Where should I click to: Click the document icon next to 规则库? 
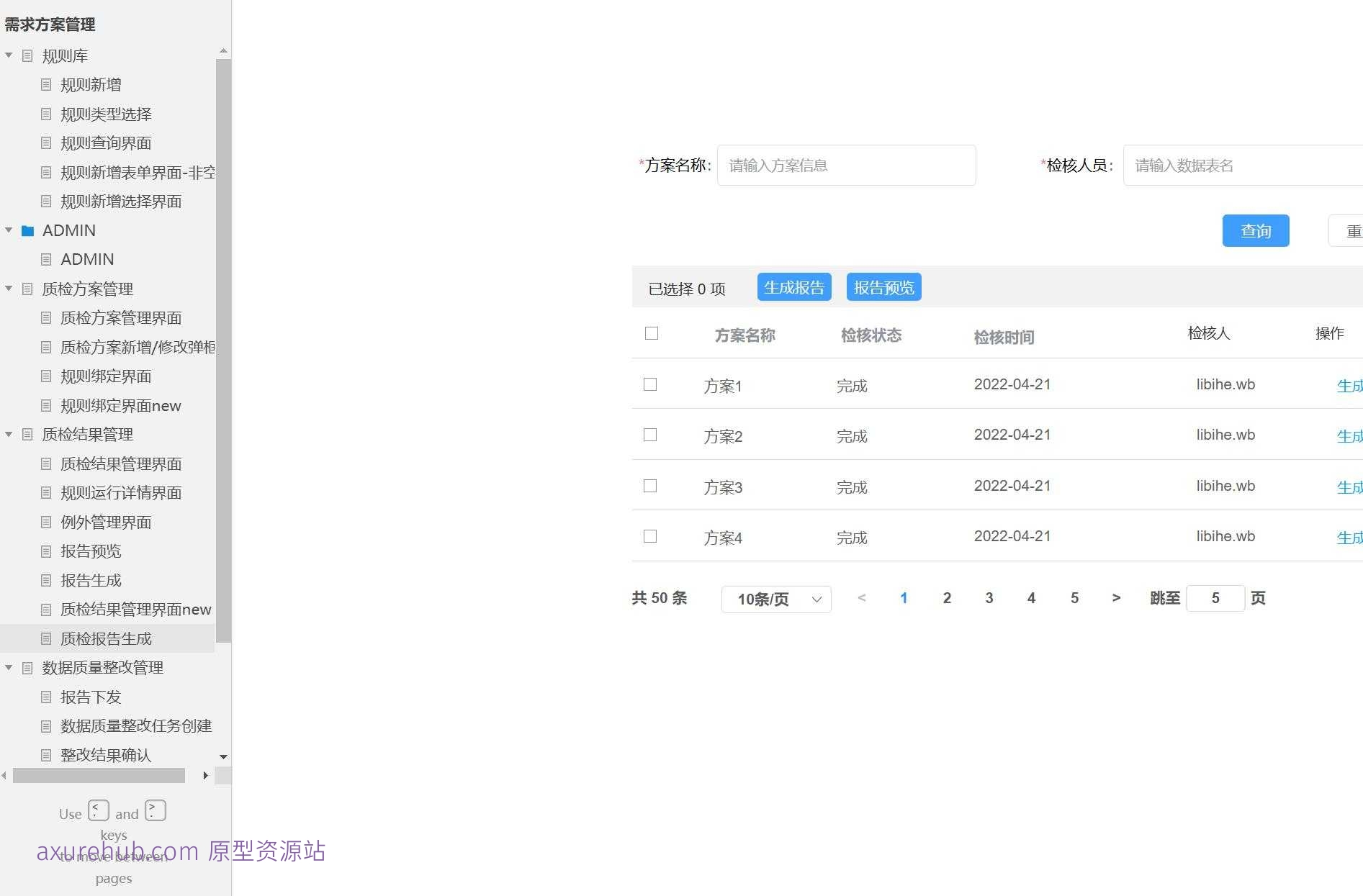27,55
